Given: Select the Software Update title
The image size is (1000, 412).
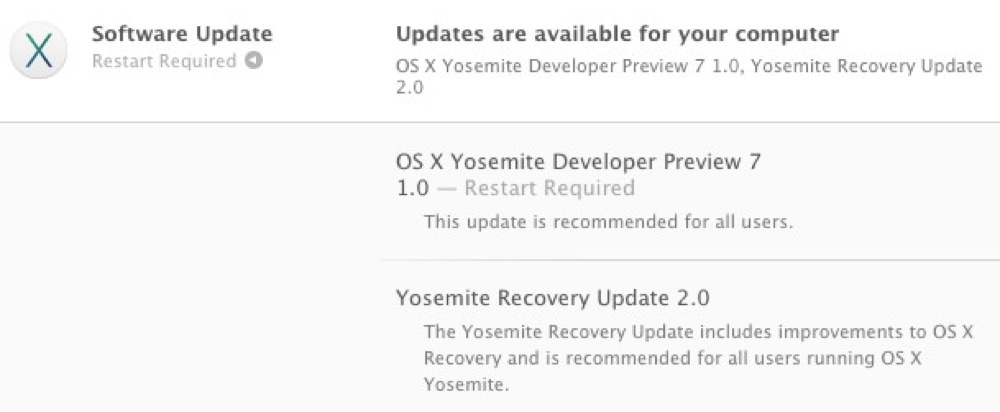Looking at the screenshot, I should (182, 33).
